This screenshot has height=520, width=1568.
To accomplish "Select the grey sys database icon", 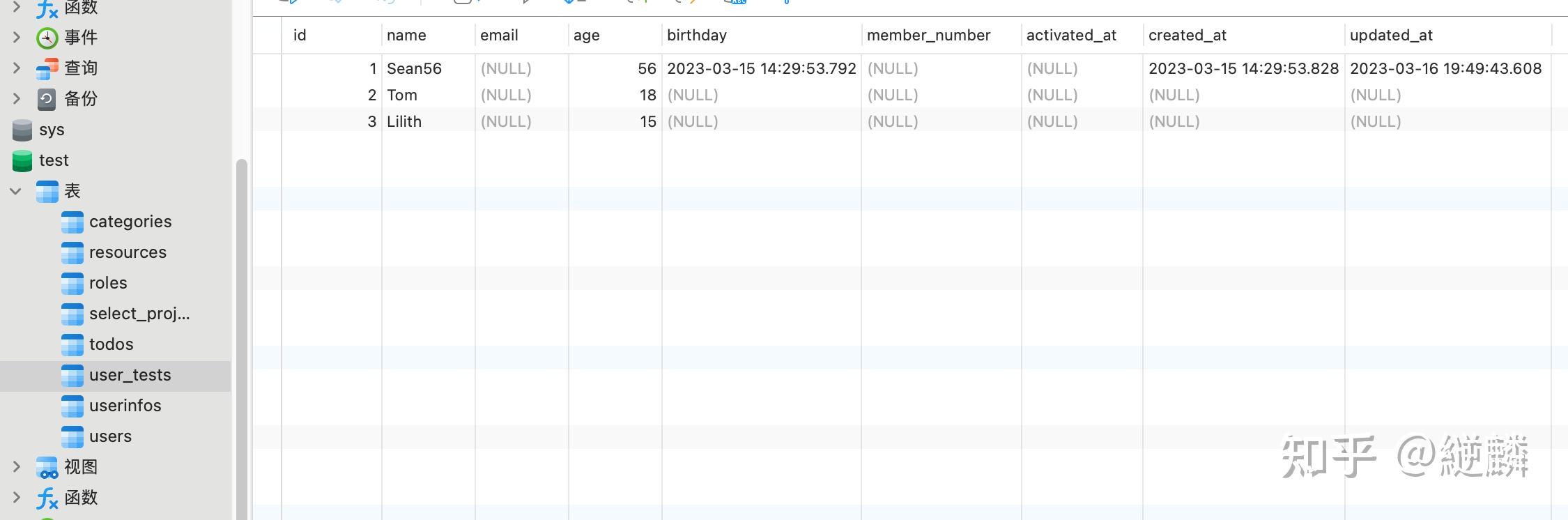I will pyautogui.click(x=22, y=130).
